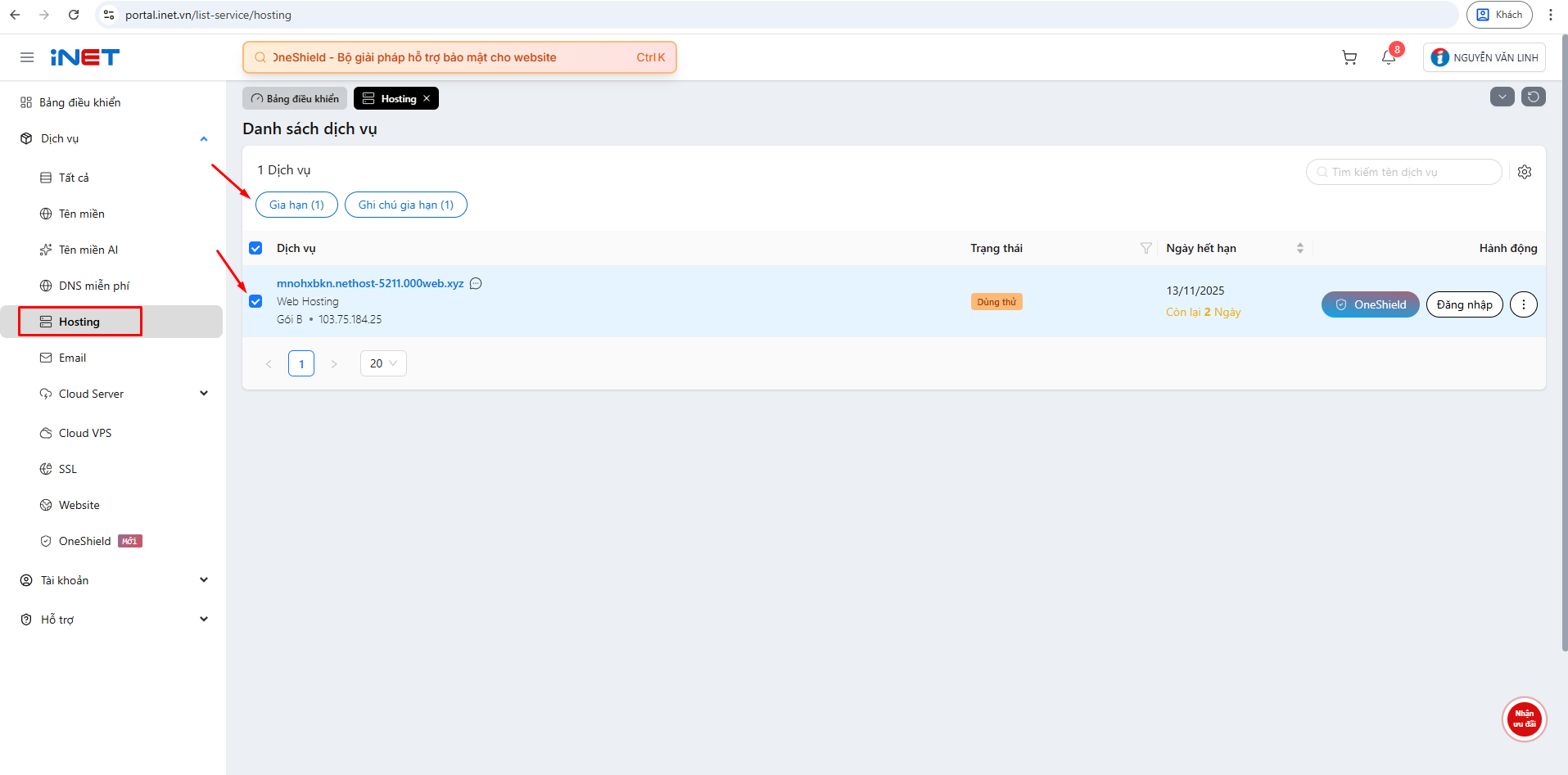Collapse the Dịch vụ sidebar section
The height and width of the screenshot is (775, 1568).
point(204,139)
